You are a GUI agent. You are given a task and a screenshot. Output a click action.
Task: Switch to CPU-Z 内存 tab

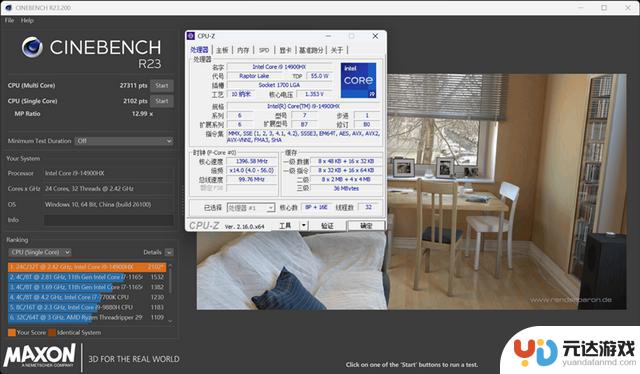click(243, 50)
